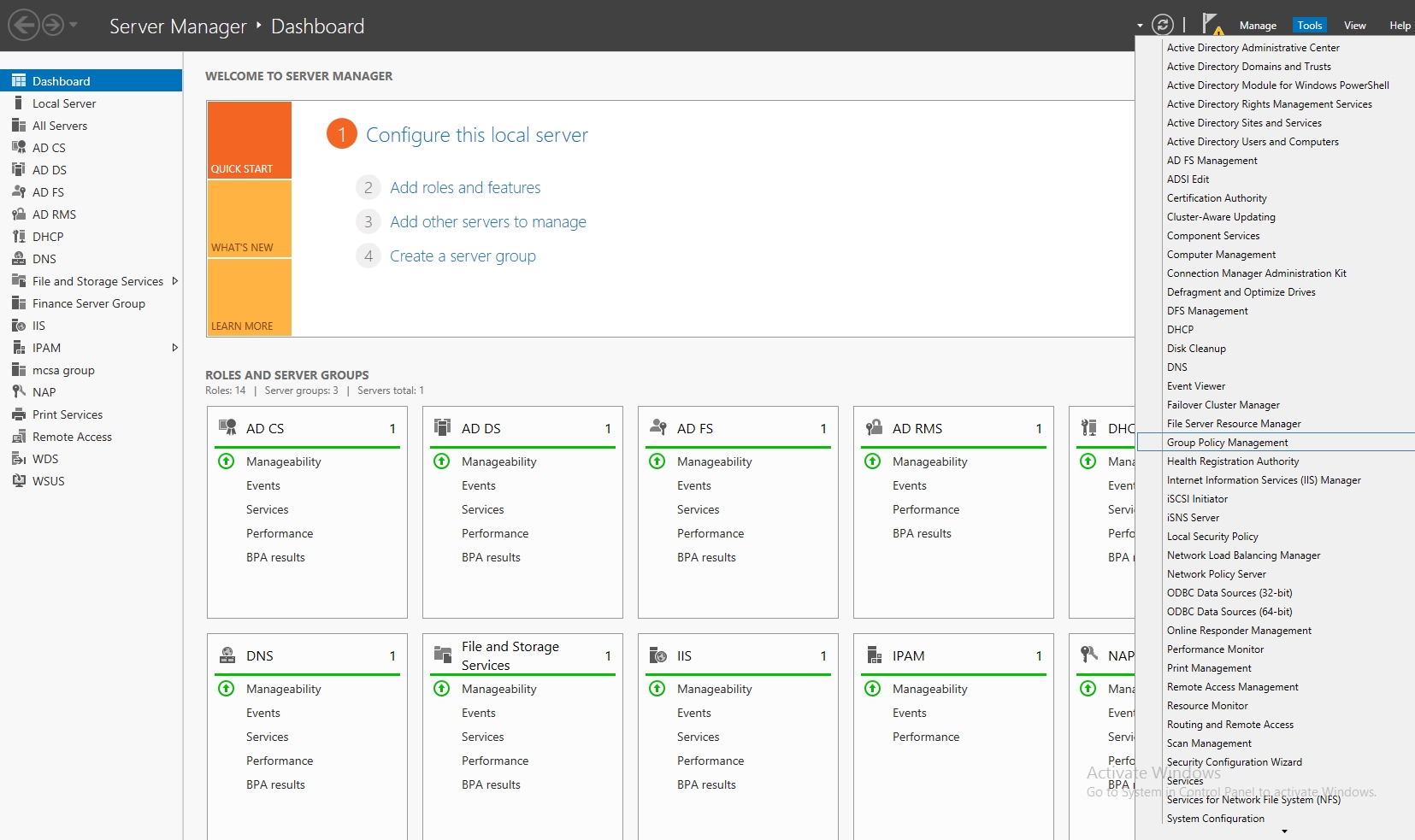1415x840 pixels.
Task: Click the forward navigation arrow
Action: tap(53, 25)
